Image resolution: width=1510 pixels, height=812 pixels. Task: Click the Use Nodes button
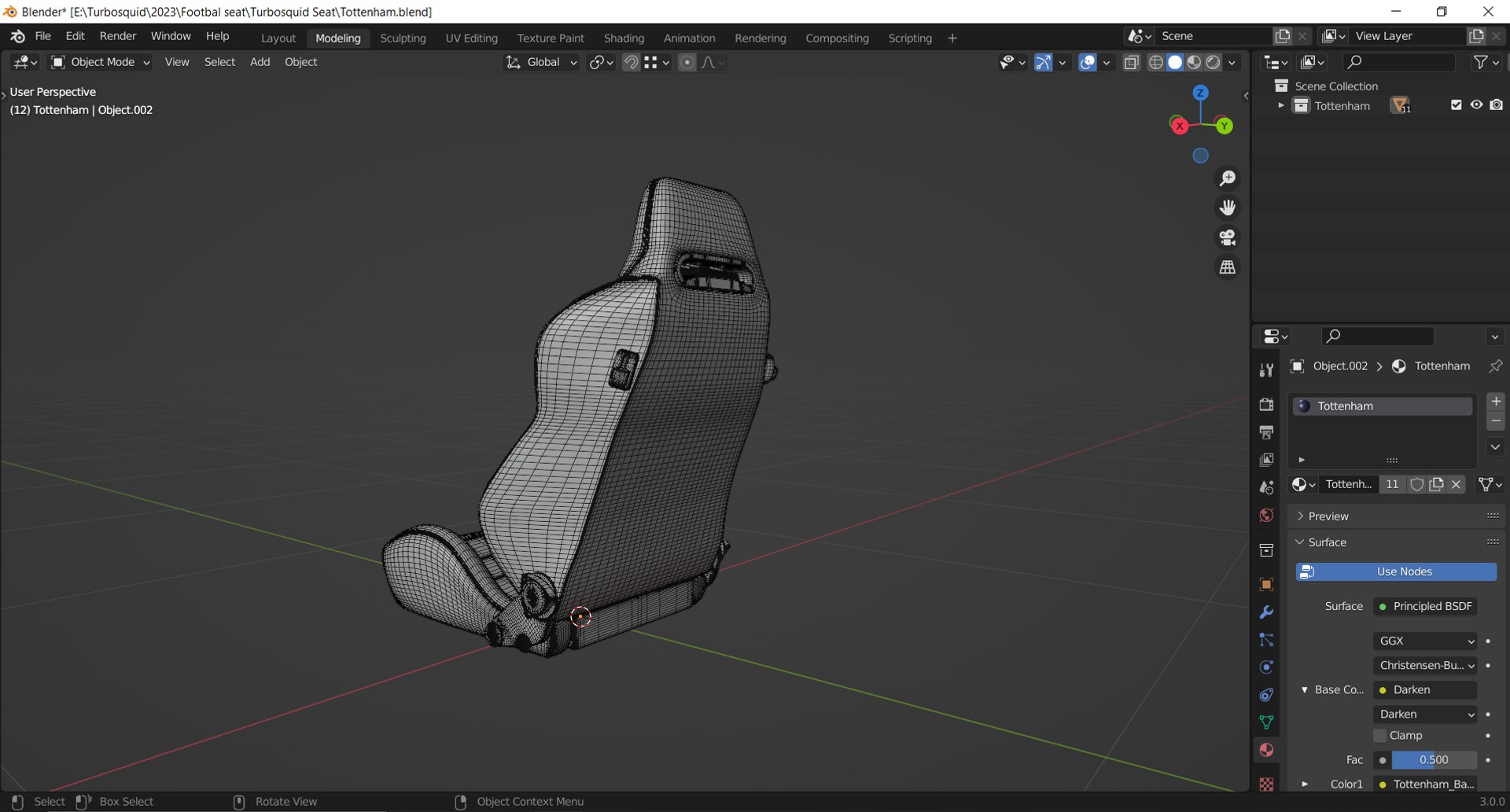click(1396, 571)
